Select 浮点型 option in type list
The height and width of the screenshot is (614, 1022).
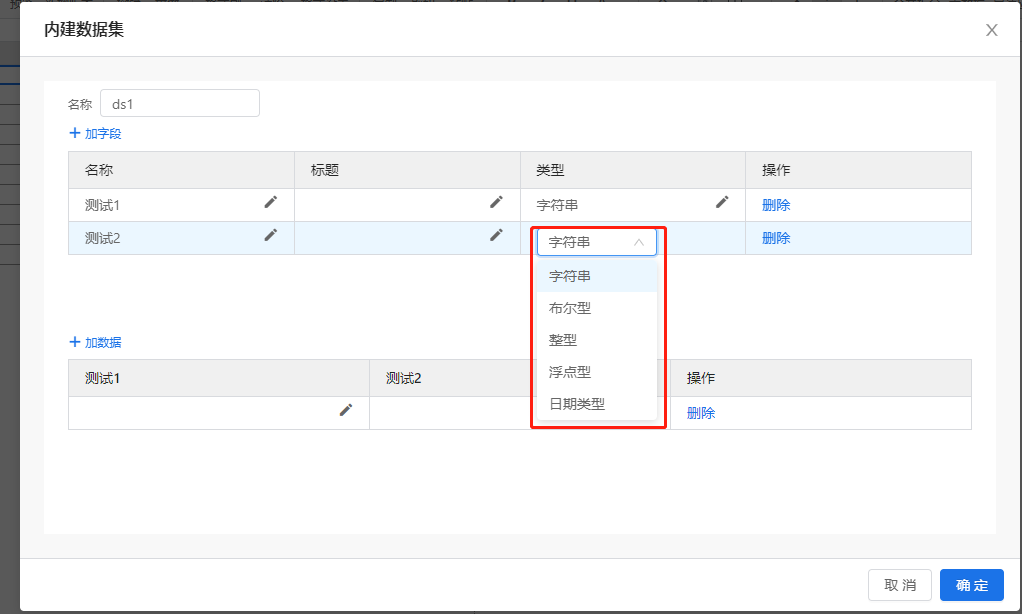pyautogui.click(x=596, y=372)
